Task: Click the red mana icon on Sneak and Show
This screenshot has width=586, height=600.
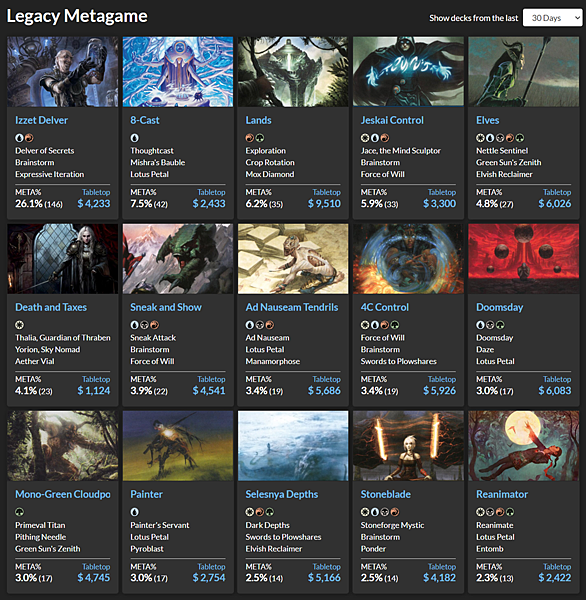Action: click(155, 325)
